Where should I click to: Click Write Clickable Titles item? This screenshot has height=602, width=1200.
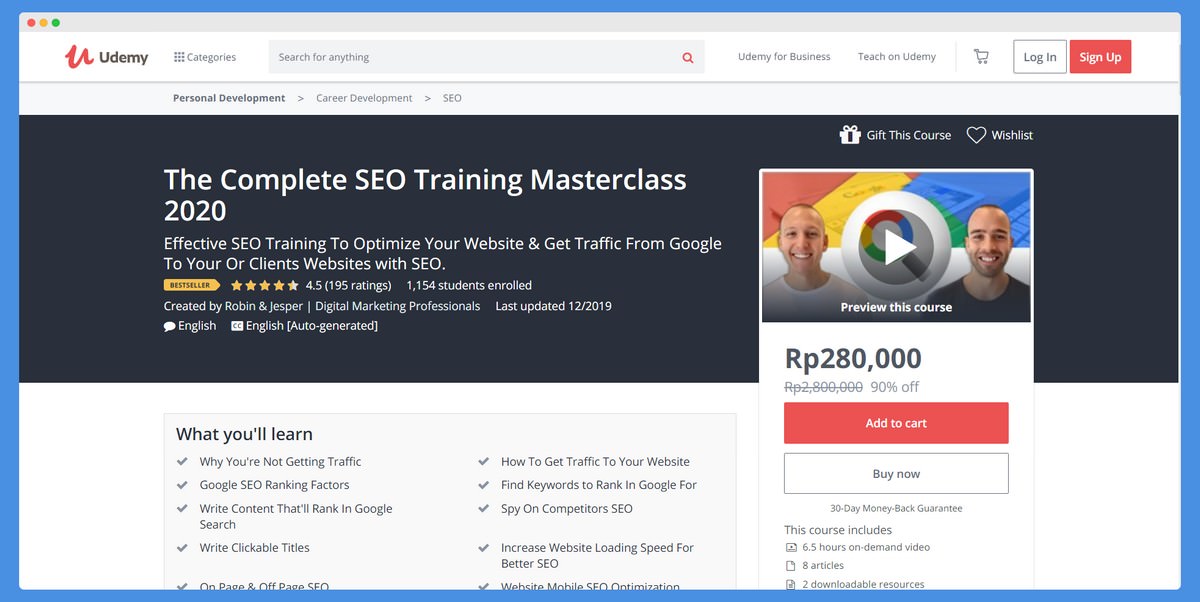point(254,548)
